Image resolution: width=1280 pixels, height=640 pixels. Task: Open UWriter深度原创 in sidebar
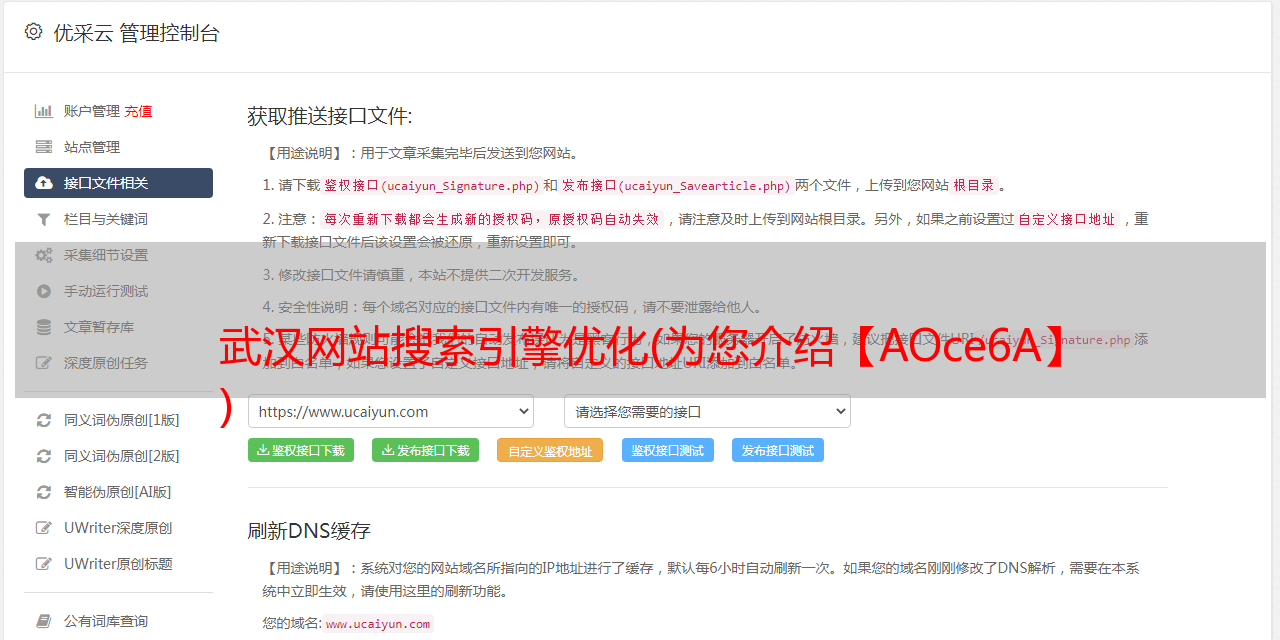point(118,528)
